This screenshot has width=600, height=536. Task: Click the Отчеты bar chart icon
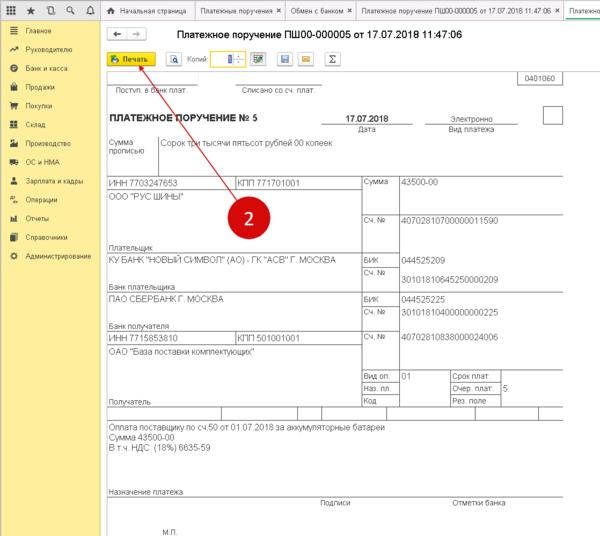pyautogui.click(x=14, y=218)
